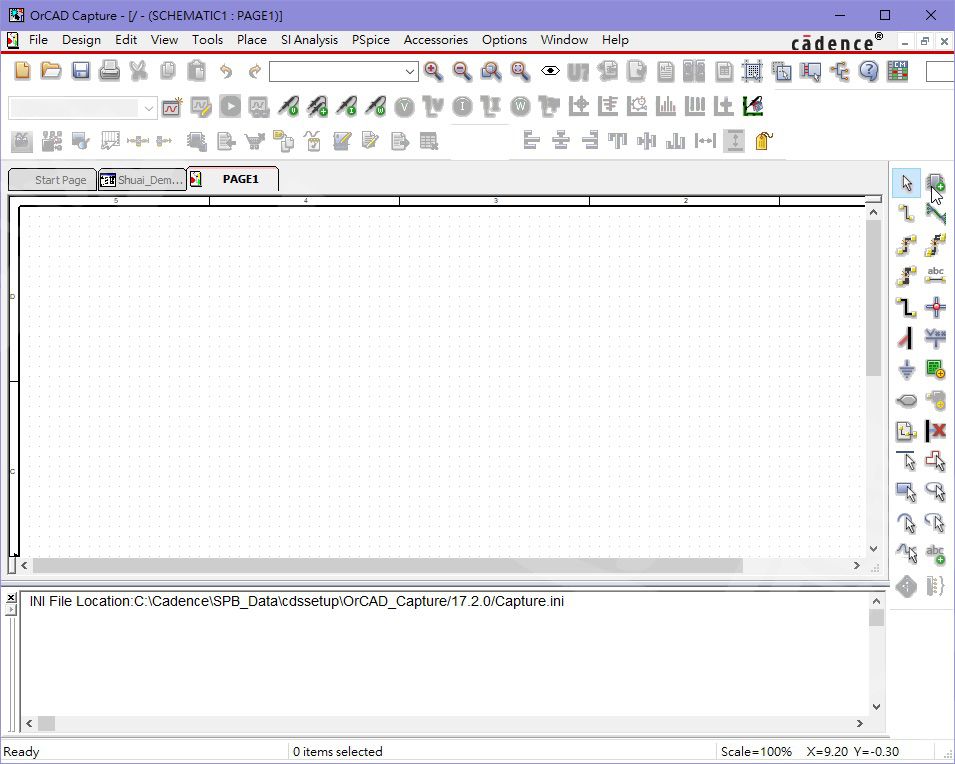The width and height of the screenshot is (955, 764).
Task: Toggle snap to grid icon
Action: pos(752,71)
